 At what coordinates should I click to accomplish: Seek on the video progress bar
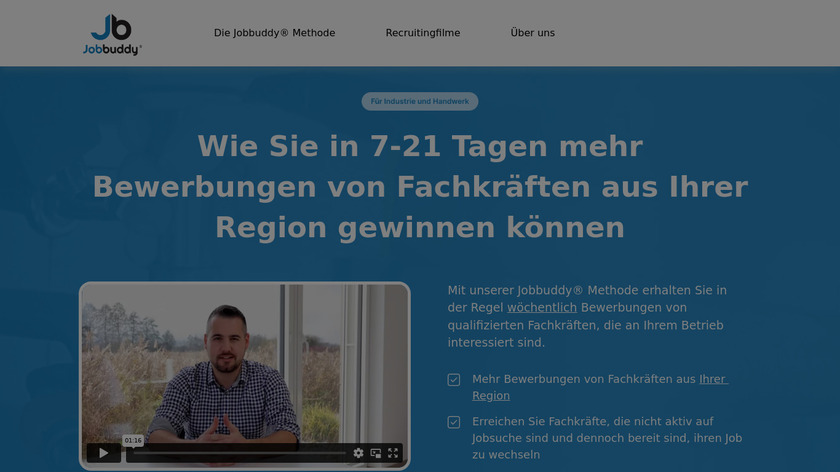coord(239,453)
